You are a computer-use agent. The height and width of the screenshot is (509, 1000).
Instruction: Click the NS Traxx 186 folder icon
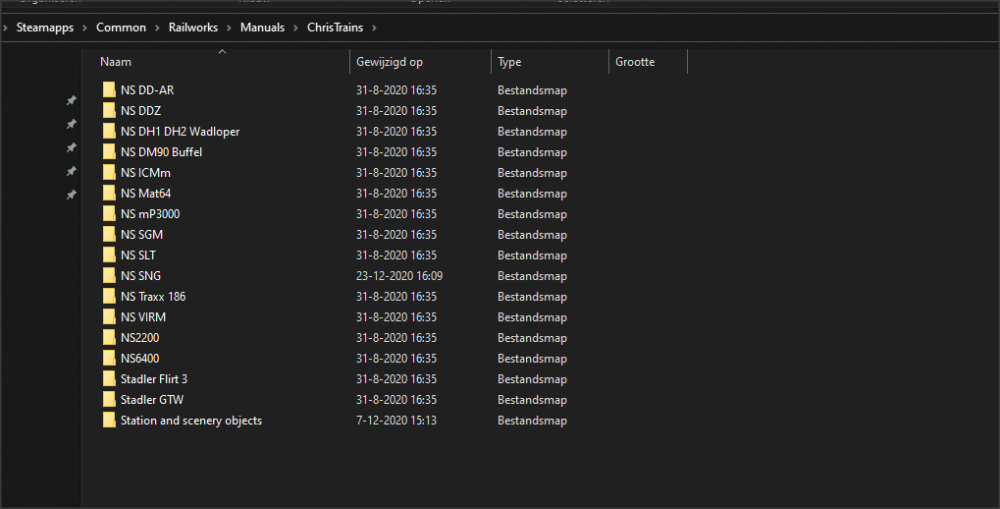click(x=109, y=297)
